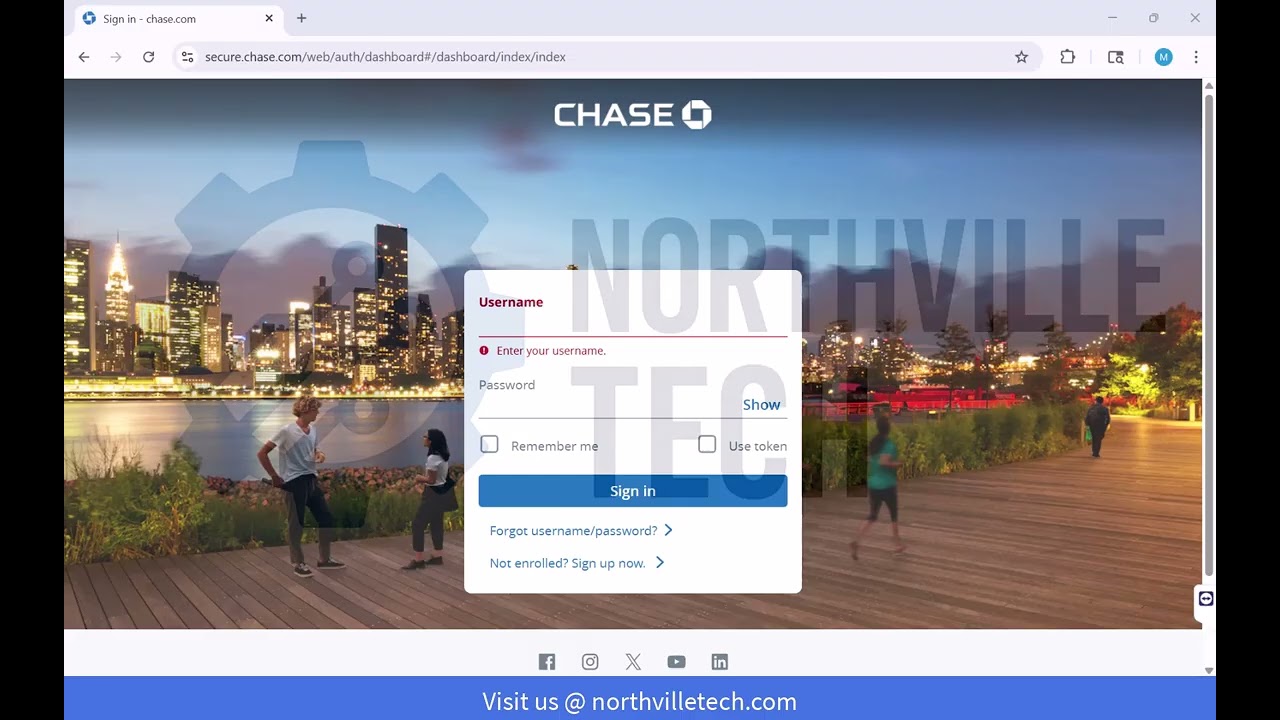
Task: Select the Sign in - chase.com tab
Action: pyautogui.click(x=178, y=19)
